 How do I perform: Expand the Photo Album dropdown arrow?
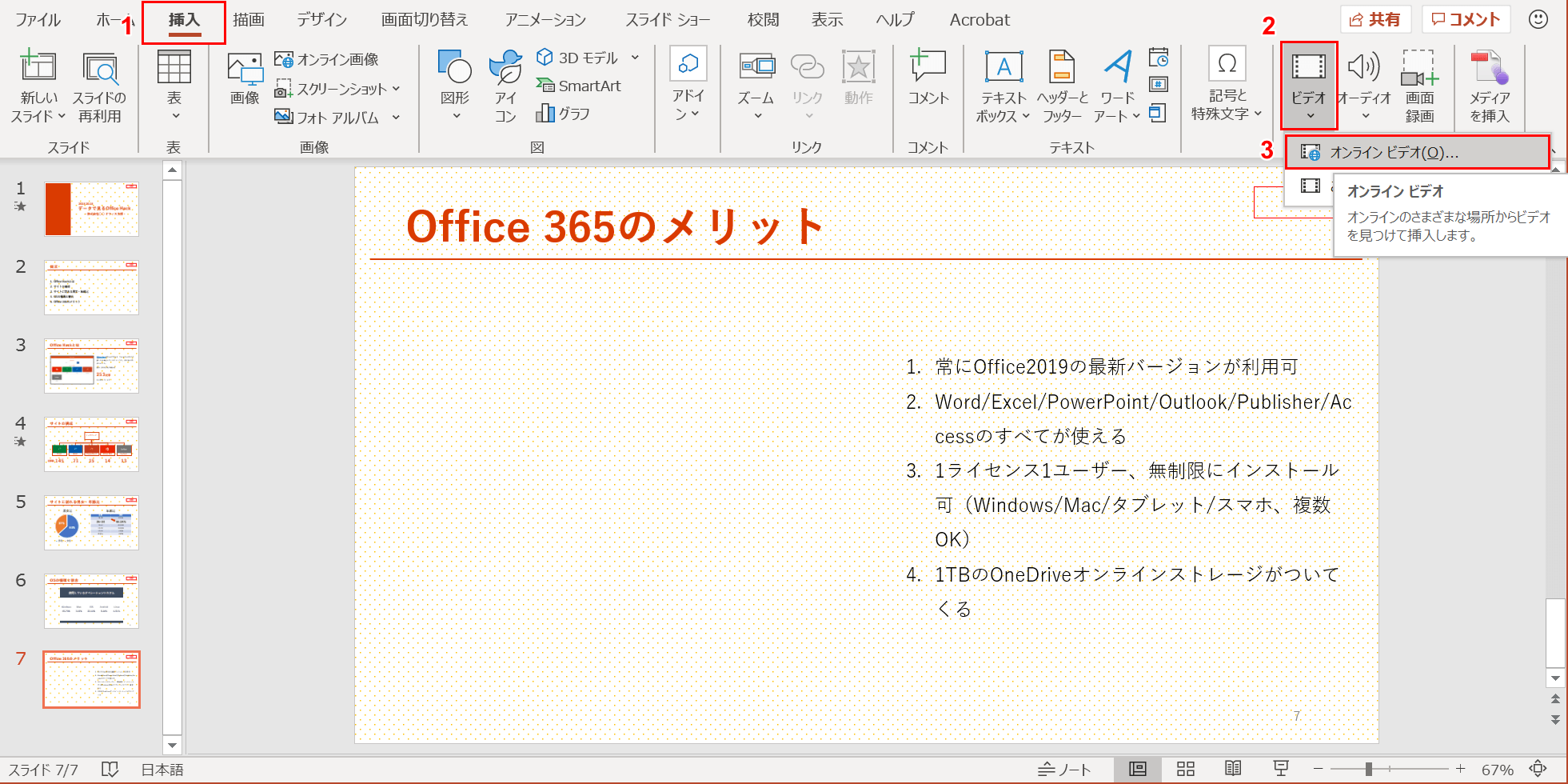pyautogui.click(x=396, y=118)
